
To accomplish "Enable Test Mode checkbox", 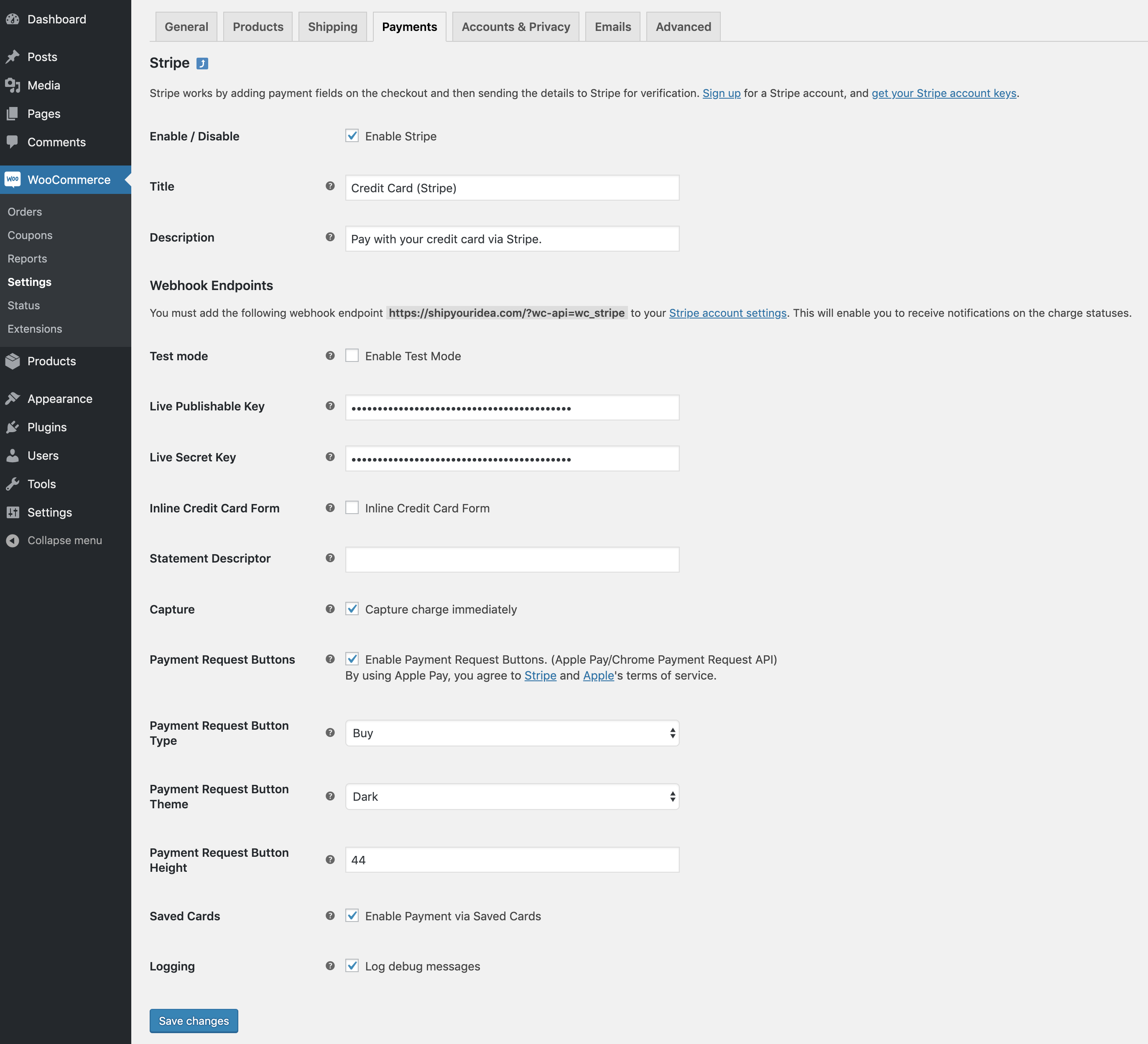I will [x=352, y=355].
